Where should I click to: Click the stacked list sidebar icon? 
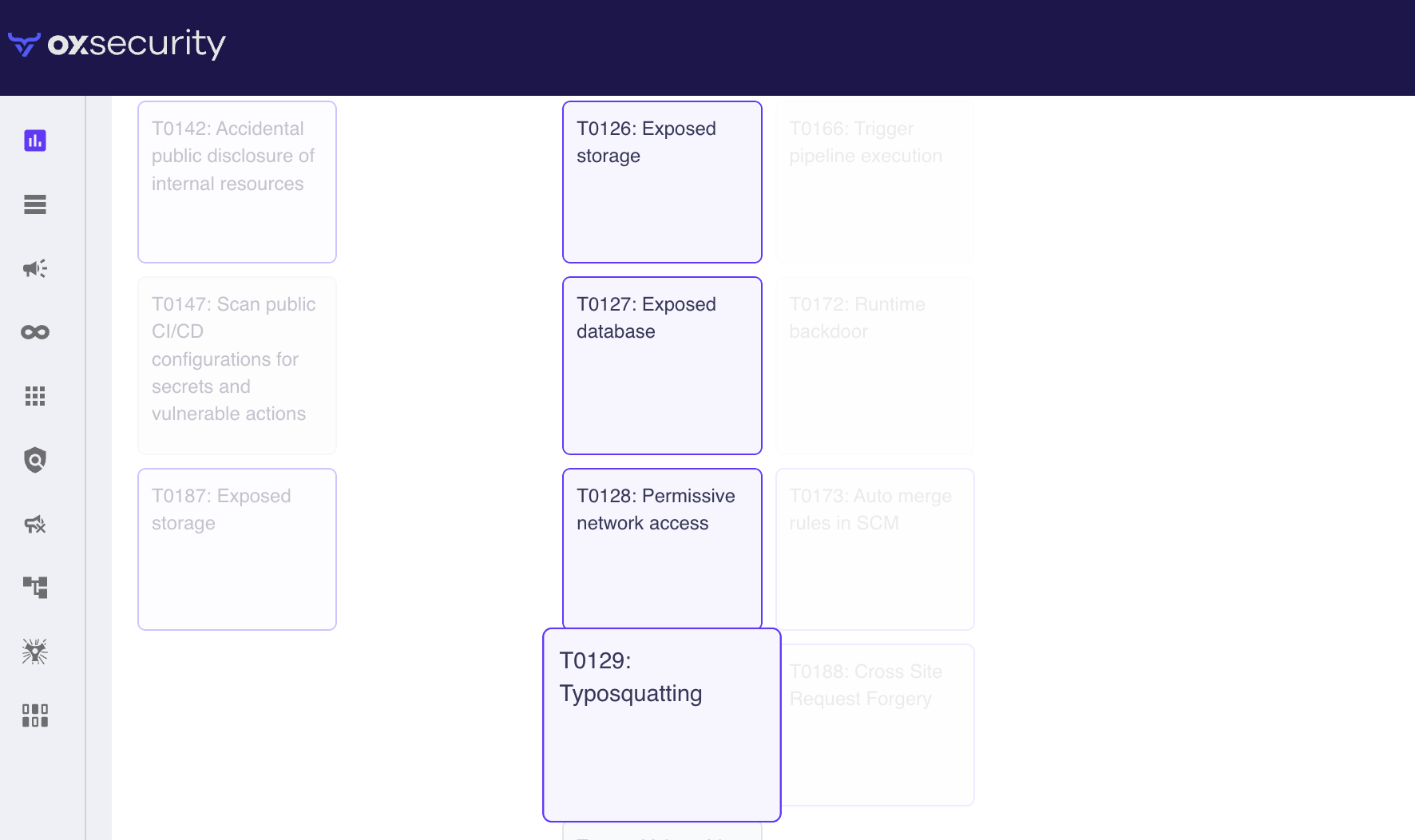[x=35, y=204]
